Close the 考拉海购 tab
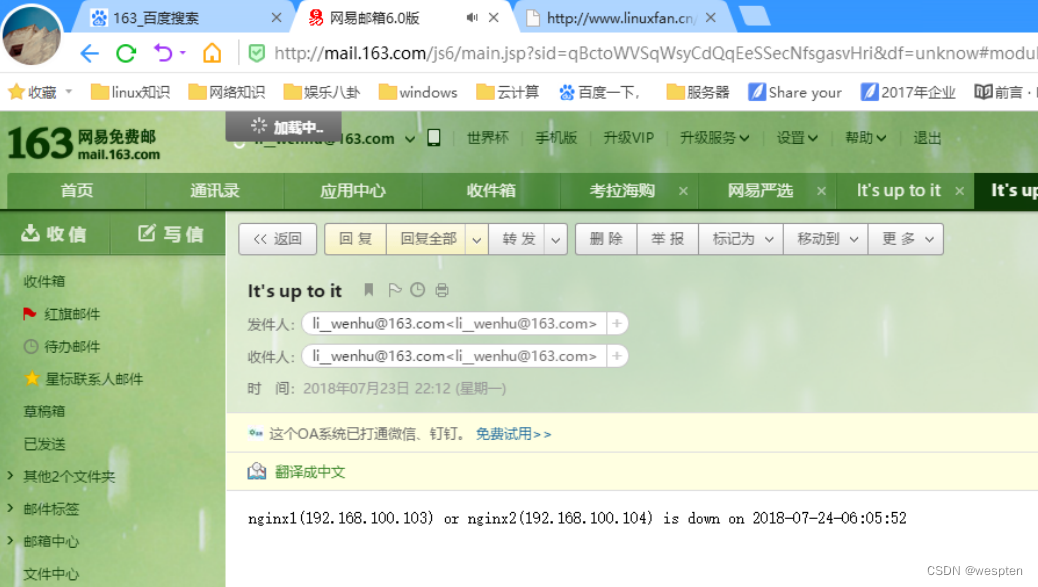The image size is (1038, 587). [x=683, y=191]
